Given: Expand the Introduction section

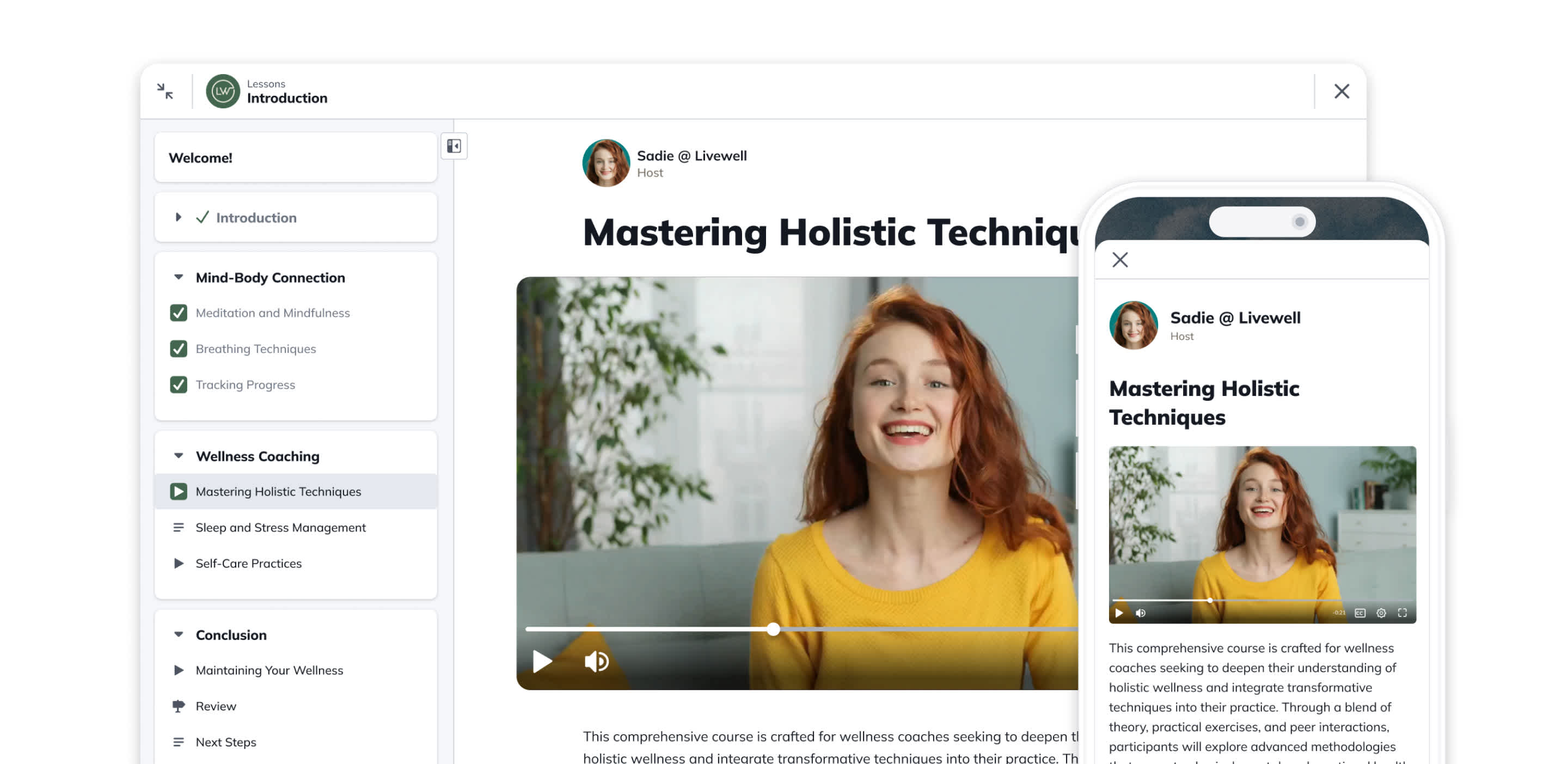Looking at the screenshot, I should (x=179, y=217).
